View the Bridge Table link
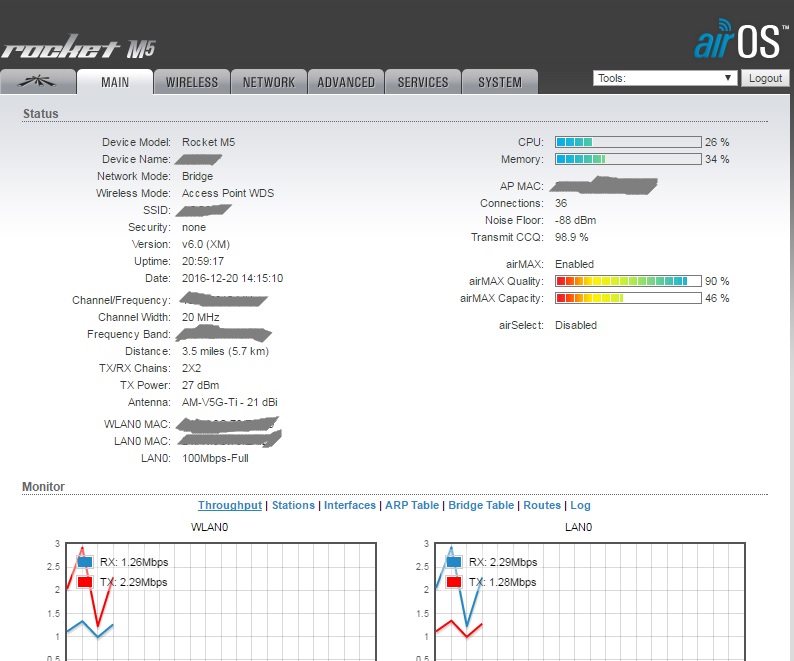Image resolution: width=794 pixels, height=661 pixels. pyautogui.click(x=481, y=506)
